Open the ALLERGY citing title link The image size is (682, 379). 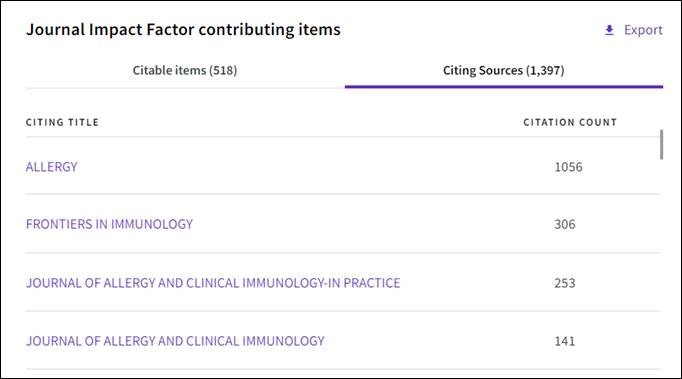coord(51,167)
